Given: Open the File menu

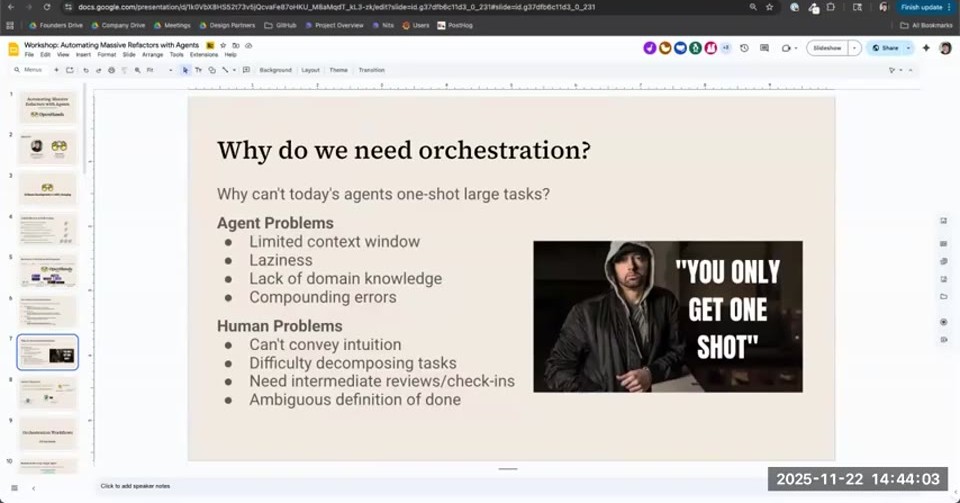Looking at the screenshot, I should tap(29, 54).
